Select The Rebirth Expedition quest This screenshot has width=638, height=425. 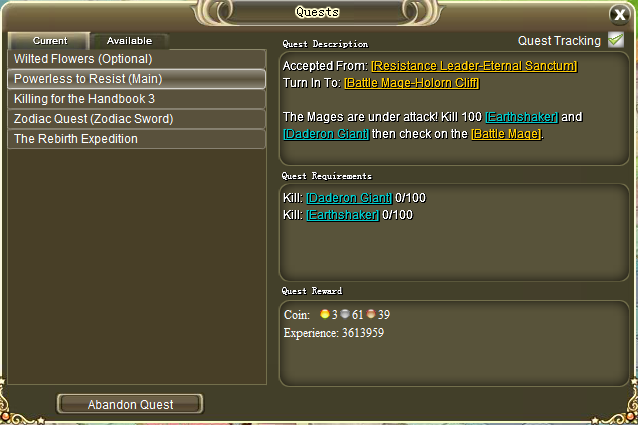(137, 139)
